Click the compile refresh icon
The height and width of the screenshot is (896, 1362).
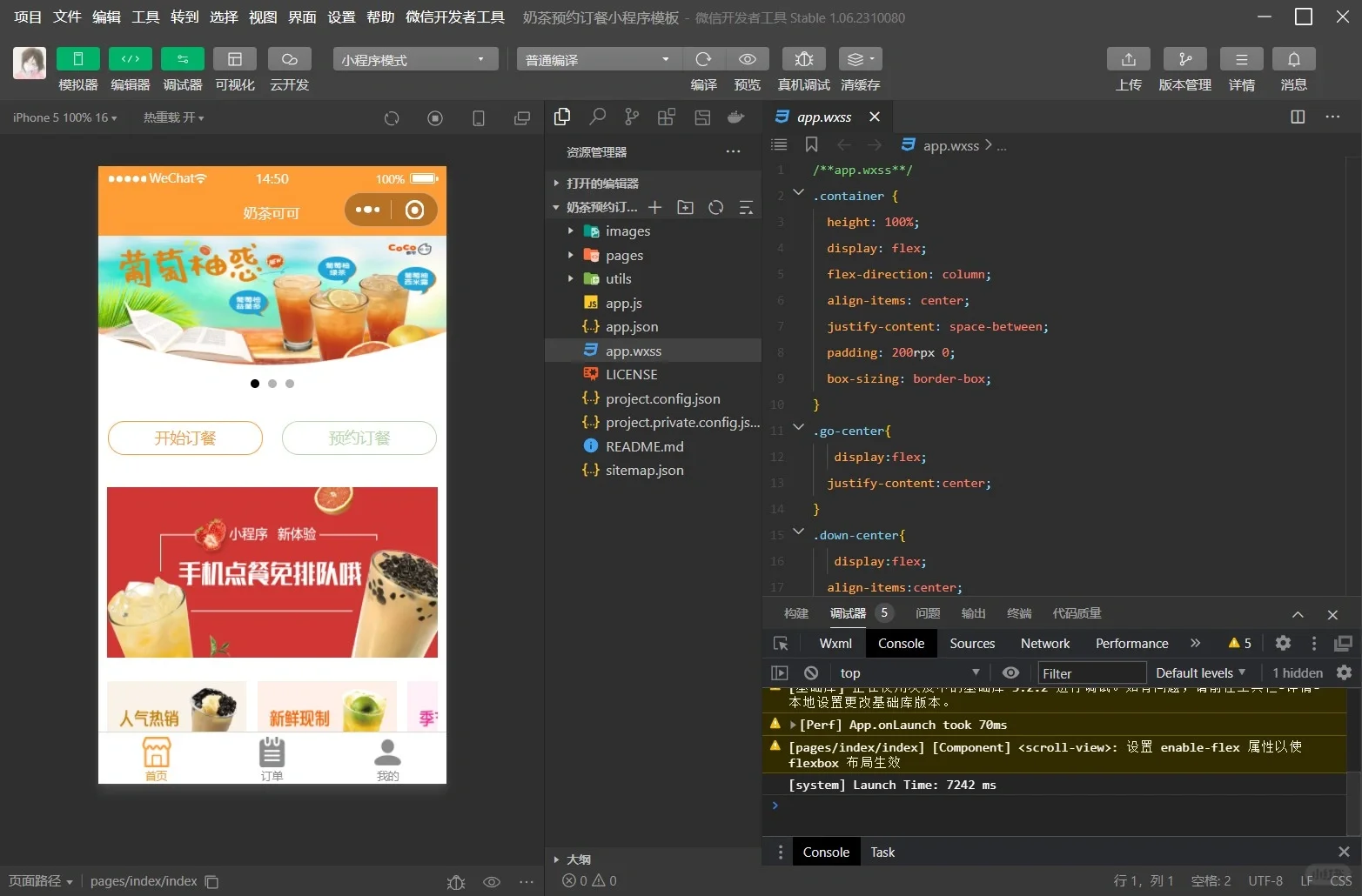(703, 58)
